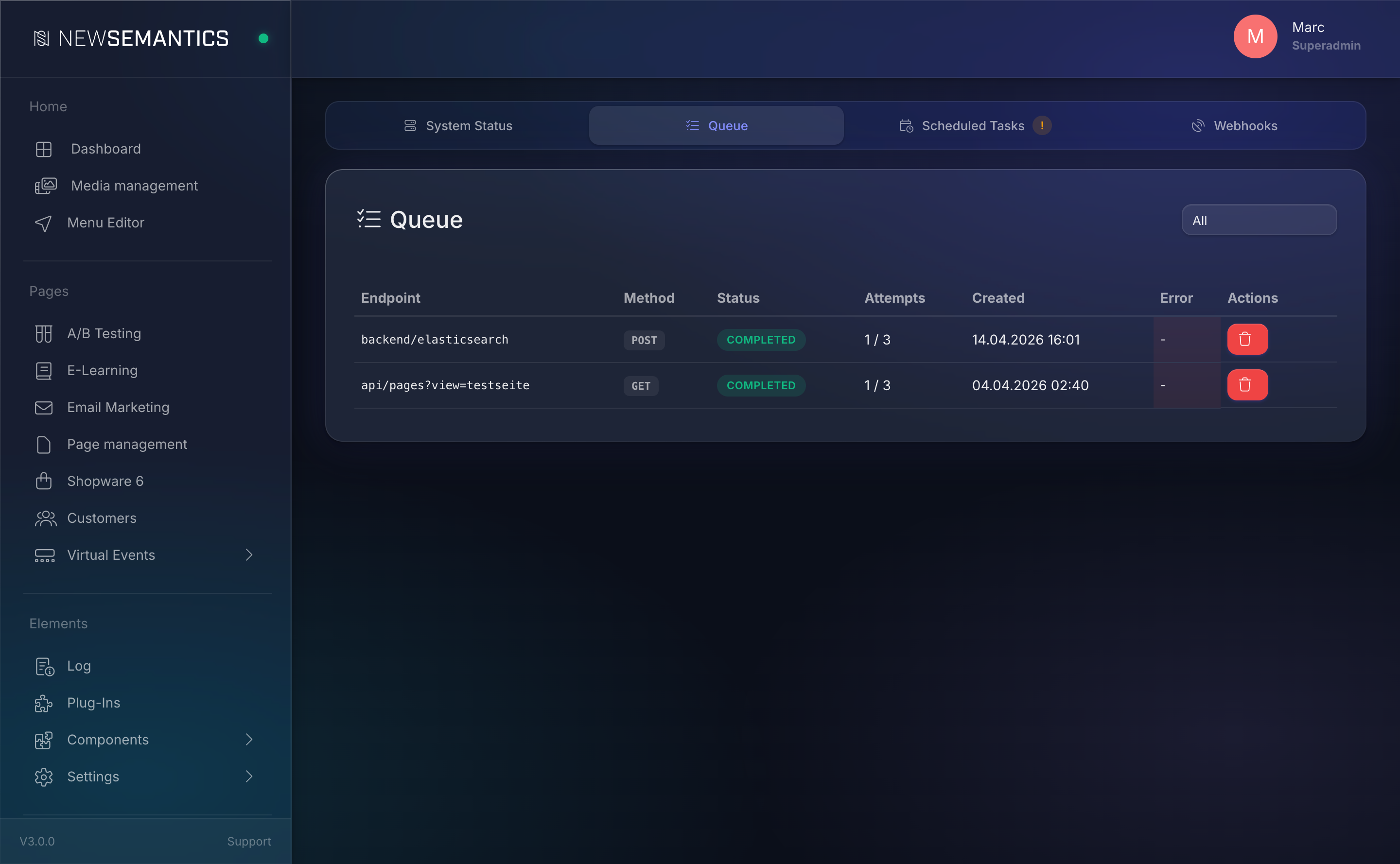Click the Support link

point(249,842)
